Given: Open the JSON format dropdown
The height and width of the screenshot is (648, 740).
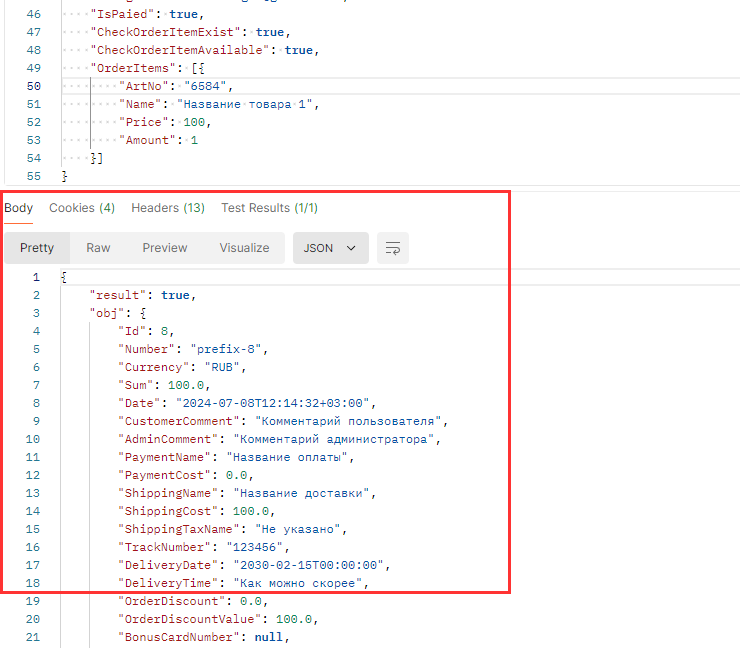Looking at the screenshot, I should coord(330,248).
